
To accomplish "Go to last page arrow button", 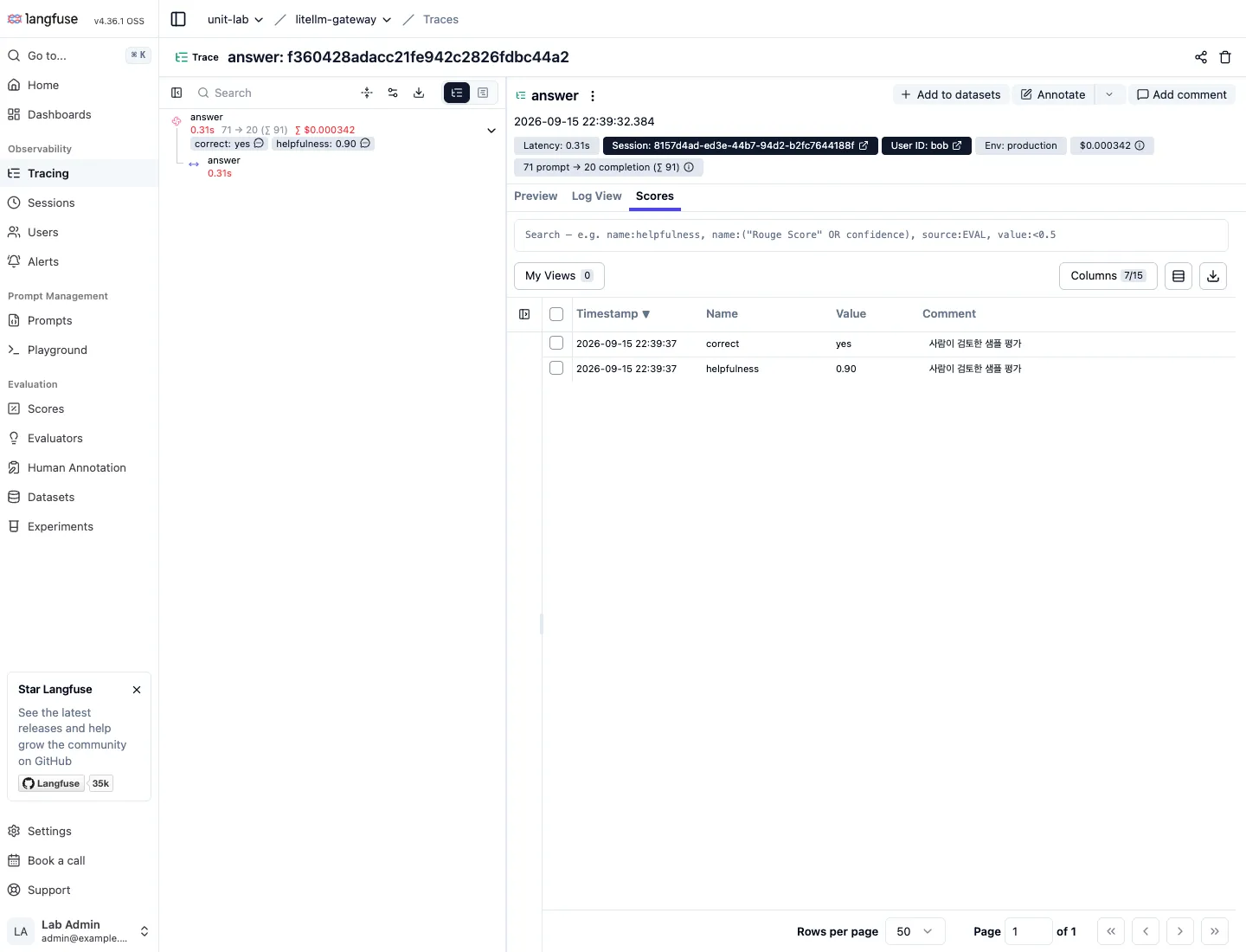I will pyautogui.click(x=1215, y=931).
